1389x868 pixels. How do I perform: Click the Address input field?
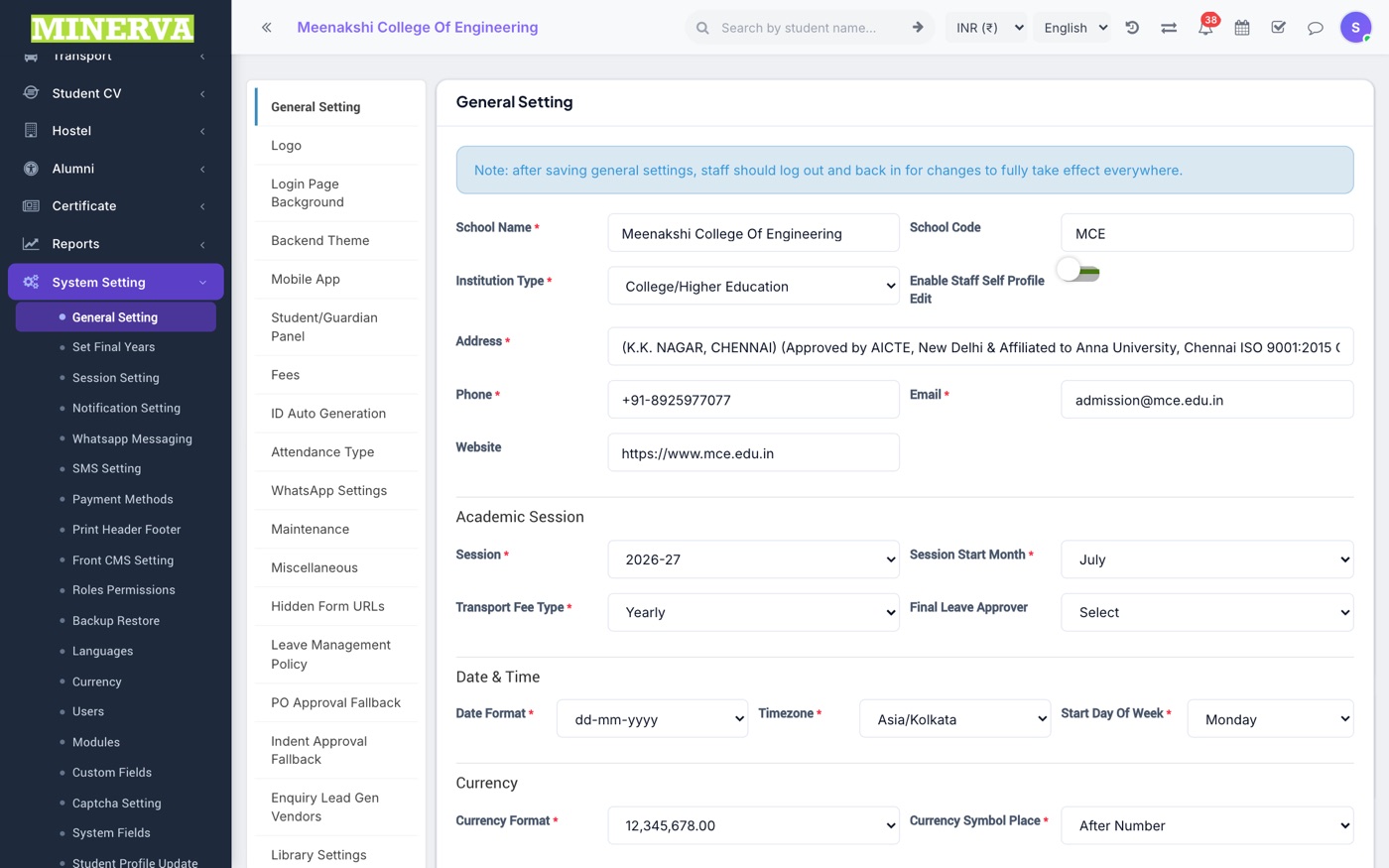click(x=980, y=347)
